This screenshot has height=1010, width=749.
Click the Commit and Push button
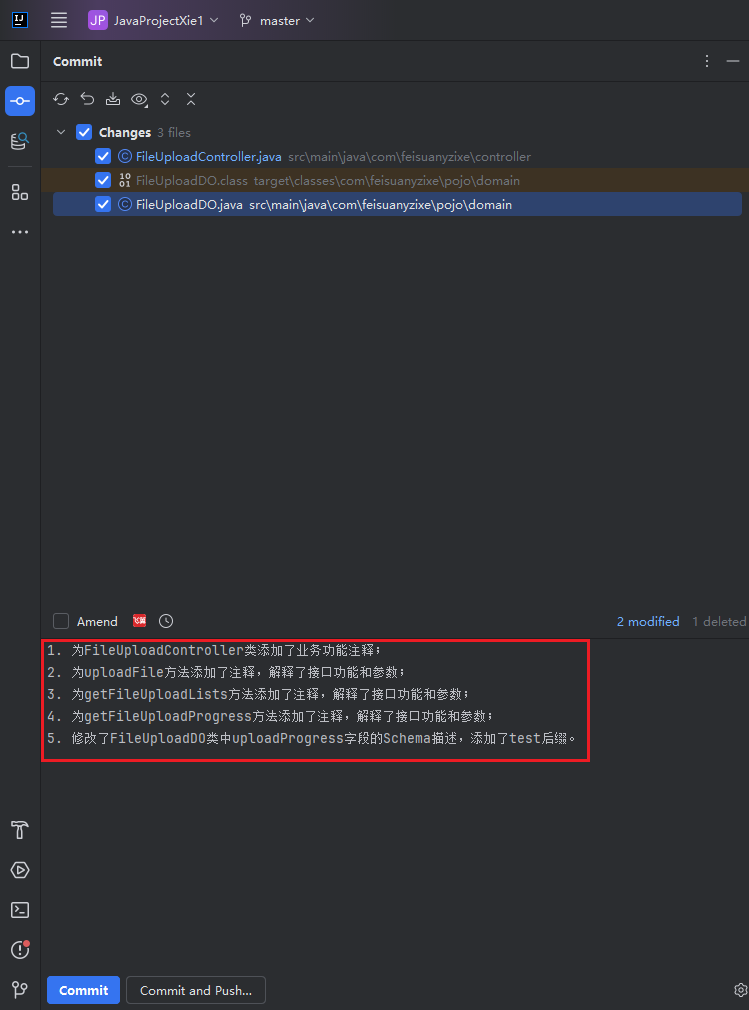[196, 990]
